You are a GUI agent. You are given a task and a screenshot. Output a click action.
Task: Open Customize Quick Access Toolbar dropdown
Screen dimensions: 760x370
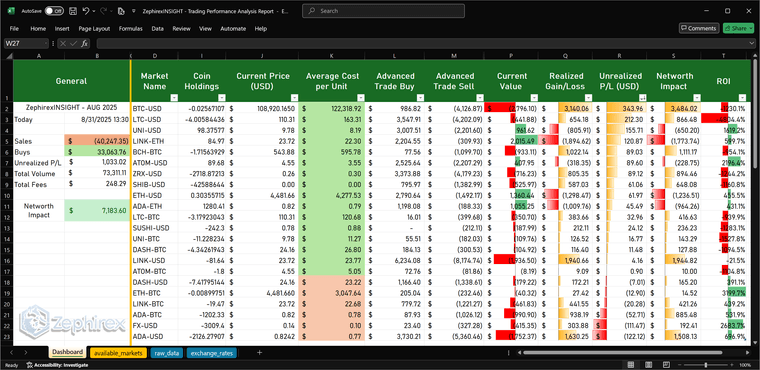point(133,11)
